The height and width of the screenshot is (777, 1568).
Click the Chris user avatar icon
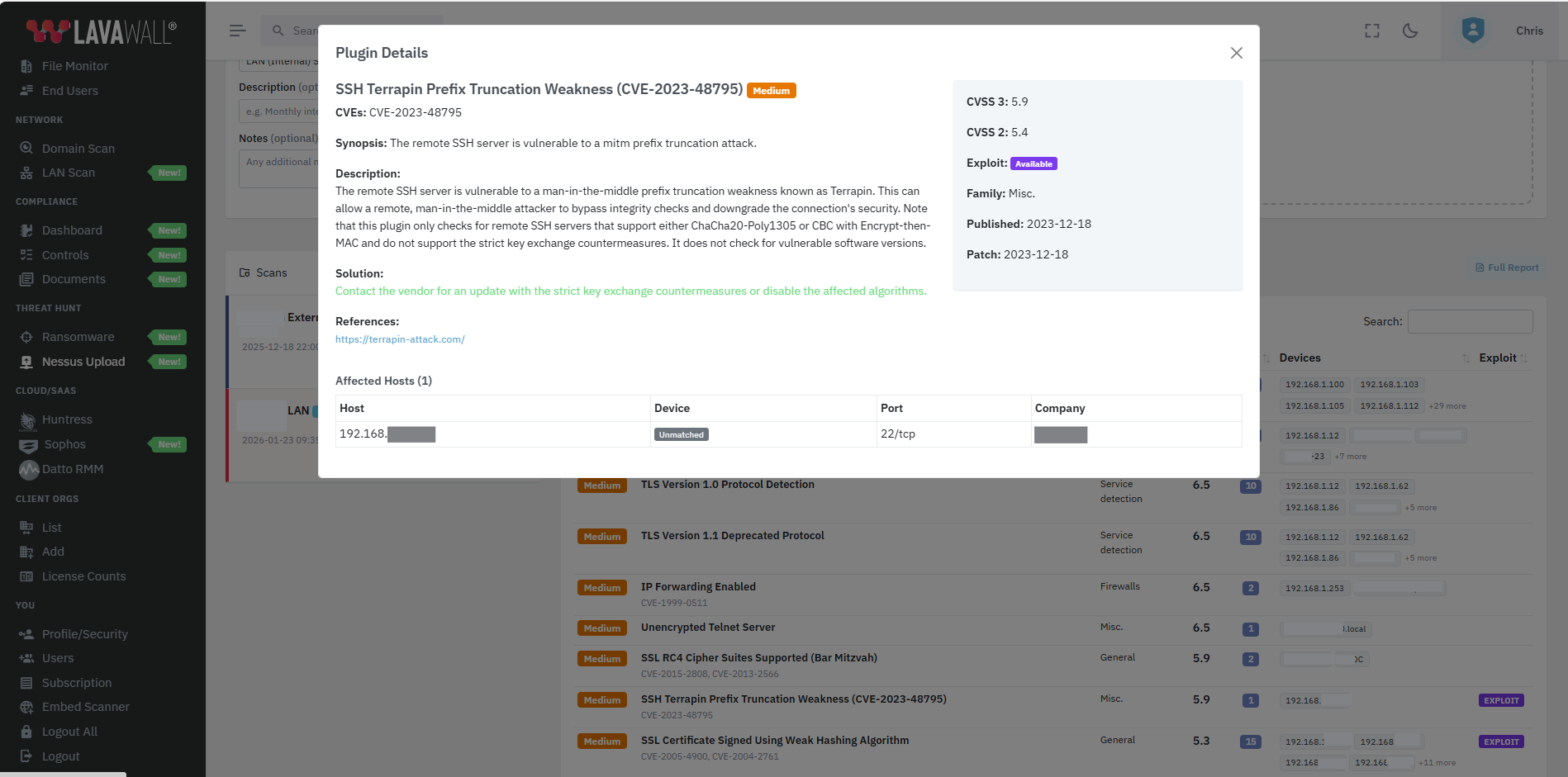coord(1472,31)
